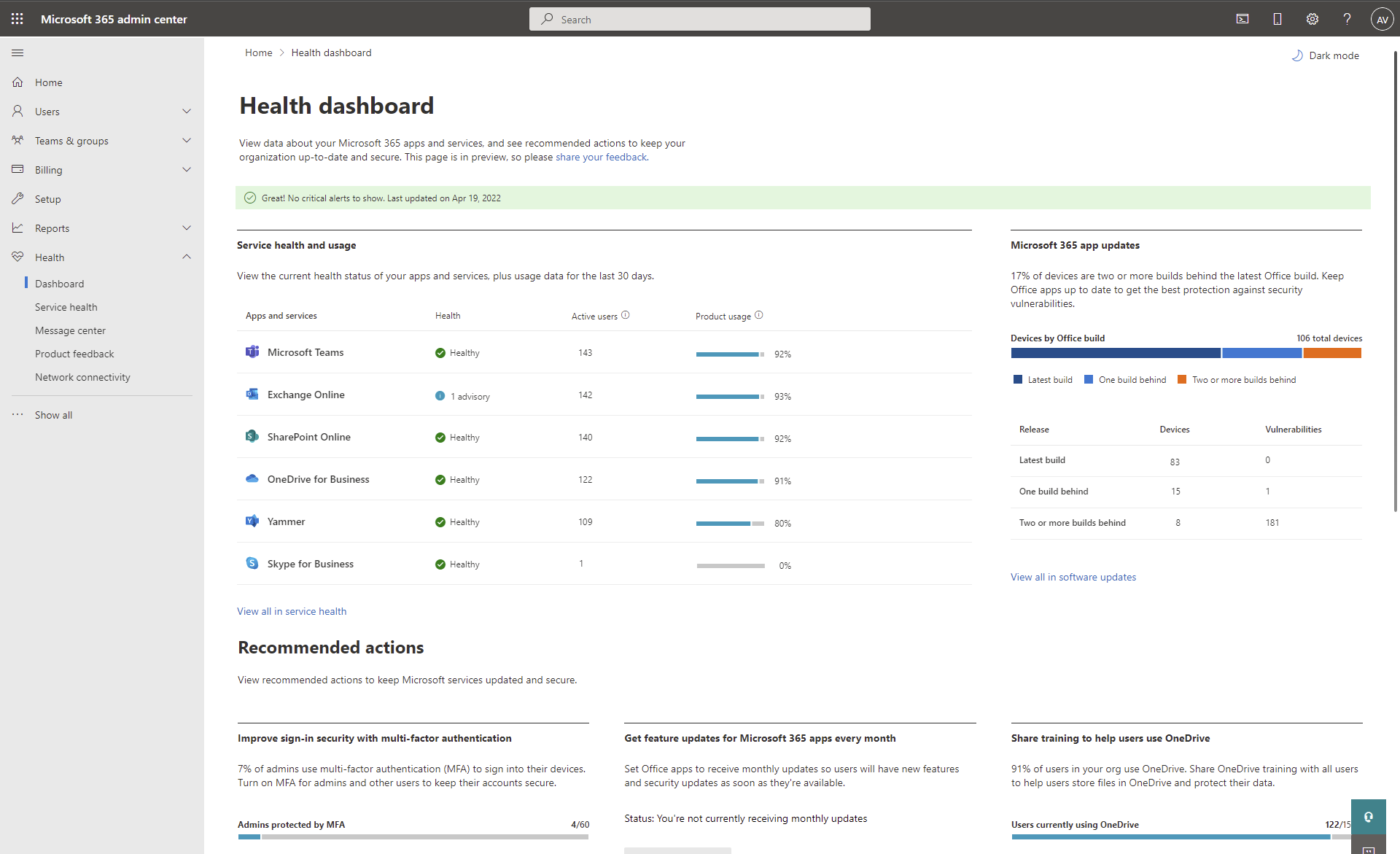The height and width of the screenshot is (854, 1400).
Task: Click the Microsoft Teams health icon
Action: (440, 352)
